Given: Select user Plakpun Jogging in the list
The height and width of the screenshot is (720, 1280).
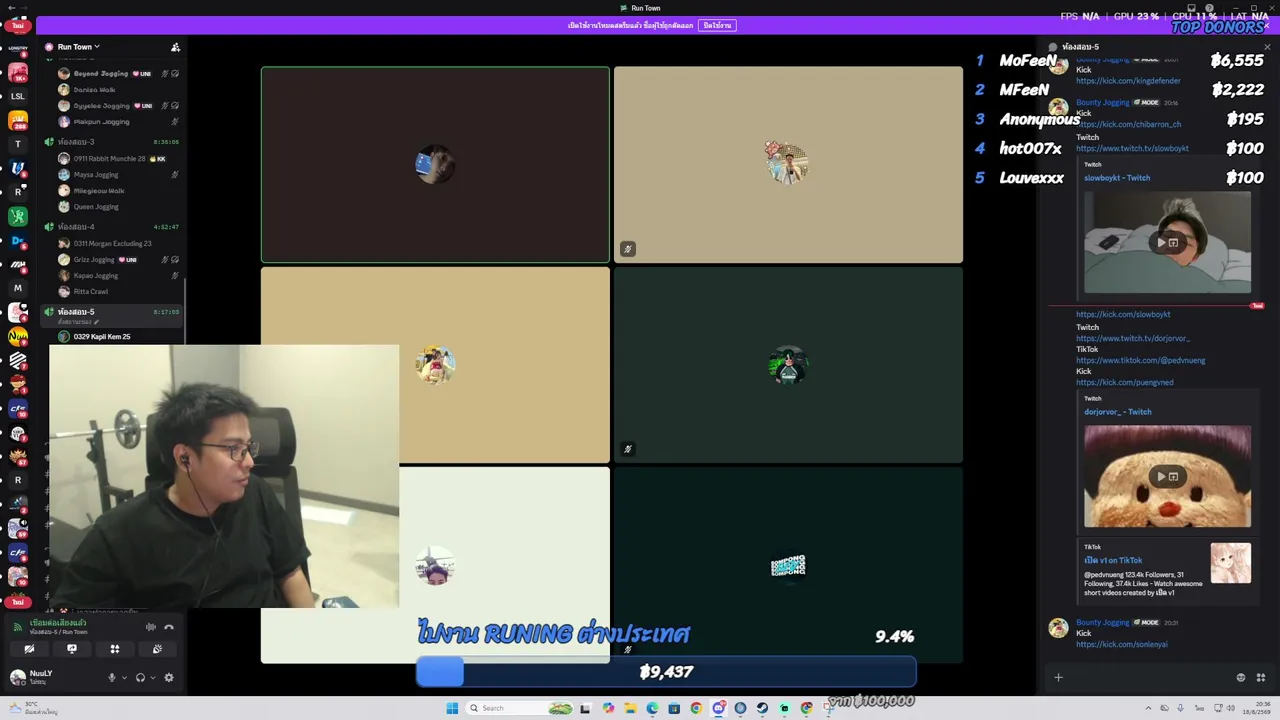Looking at the screenshot, I should (x=101, y=122).
